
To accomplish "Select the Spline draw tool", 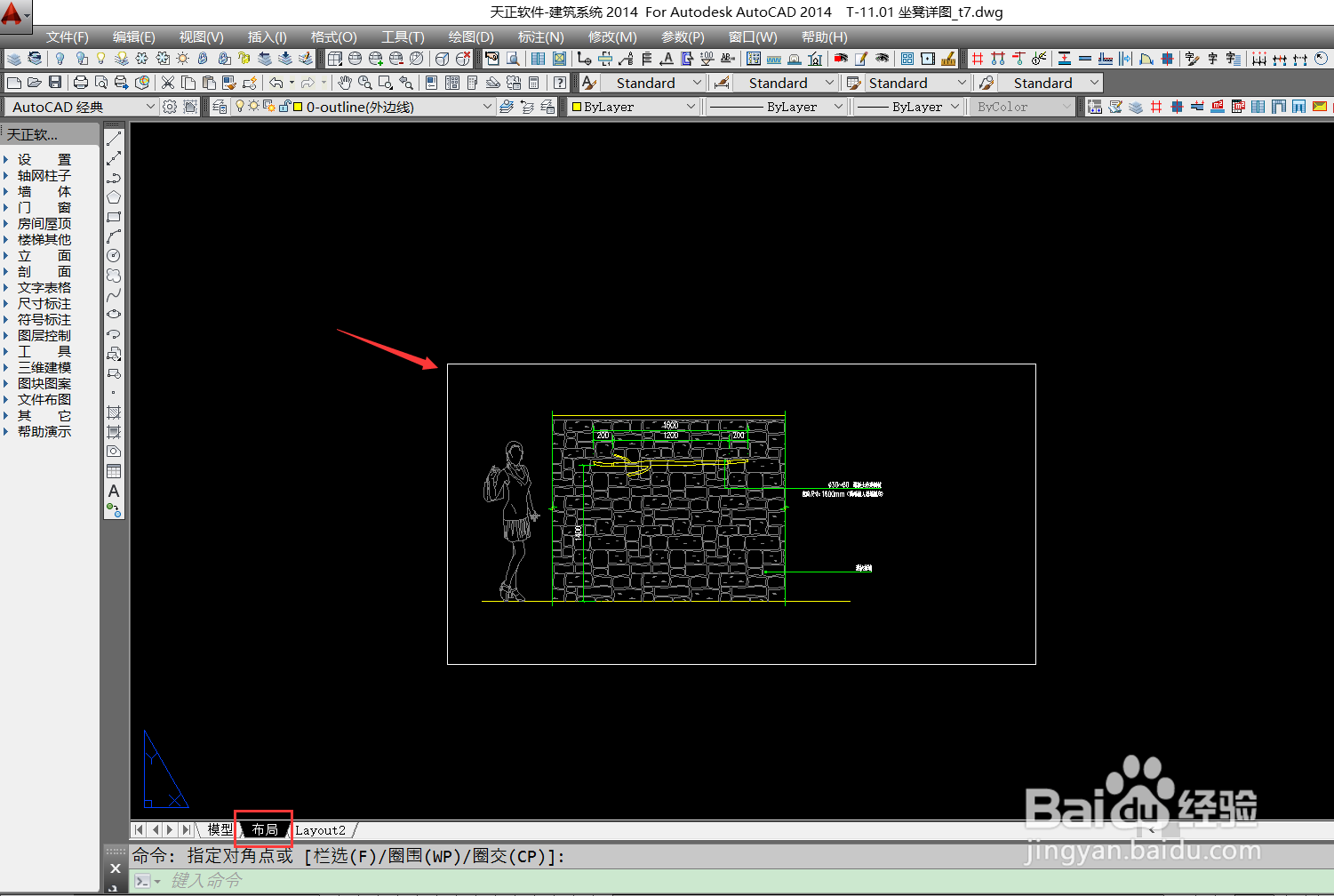I will tap(114, 295).
